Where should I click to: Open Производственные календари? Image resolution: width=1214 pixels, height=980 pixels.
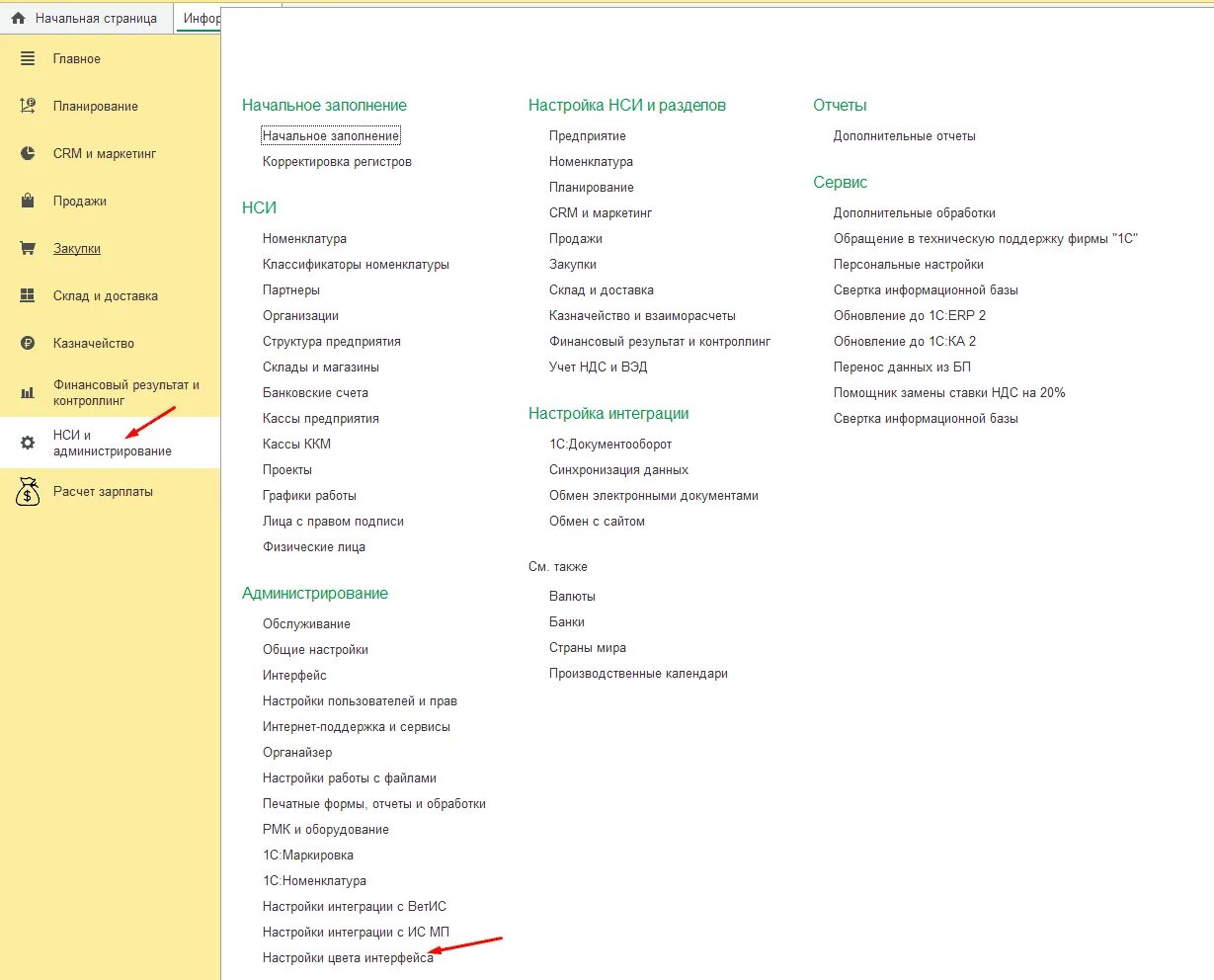click(x=638, y=674)
